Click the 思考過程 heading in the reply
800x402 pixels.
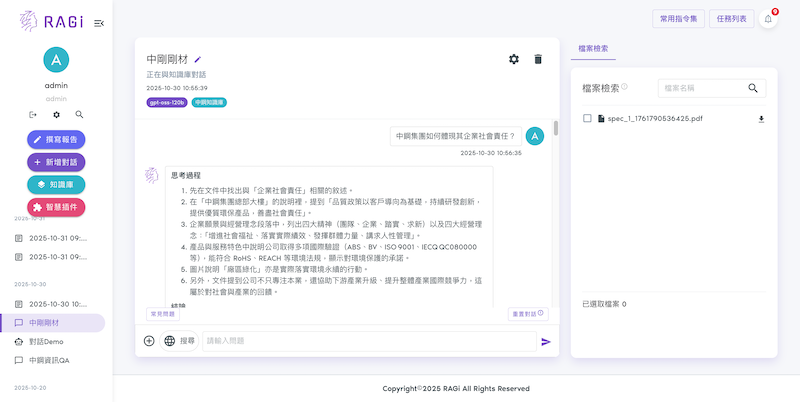[x=186, y=175]
